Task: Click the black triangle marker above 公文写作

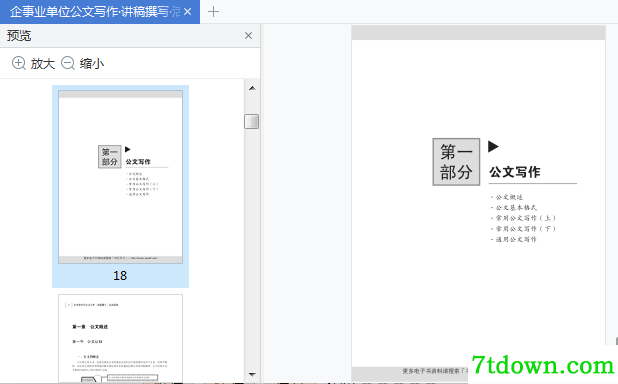Action: pos(493,147)
